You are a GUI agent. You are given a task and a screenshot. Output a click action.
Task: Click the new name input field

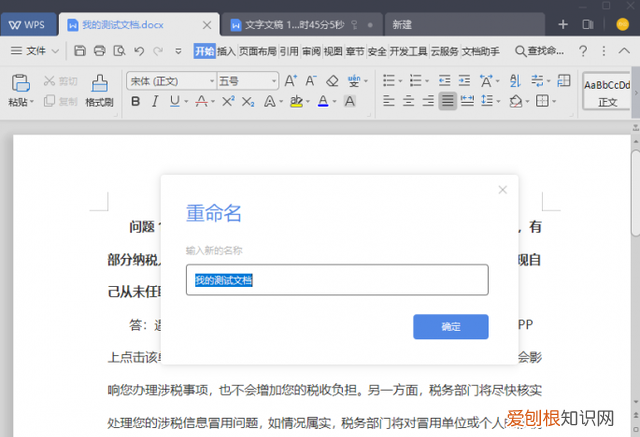(x=337, y=280)
